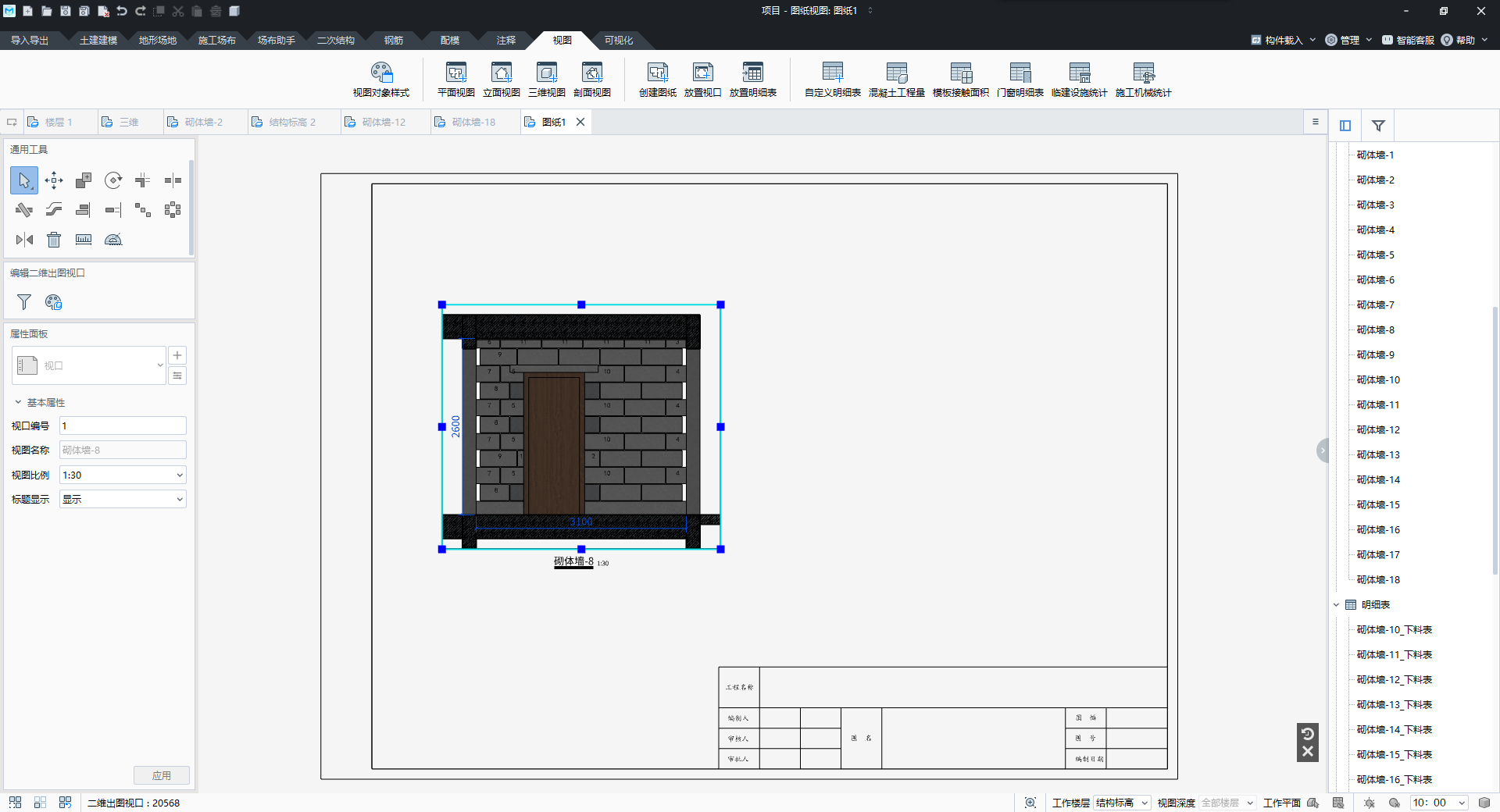Click the 应用 apply button
Viewport: 1500px width, 812px height.
(162, 775)
